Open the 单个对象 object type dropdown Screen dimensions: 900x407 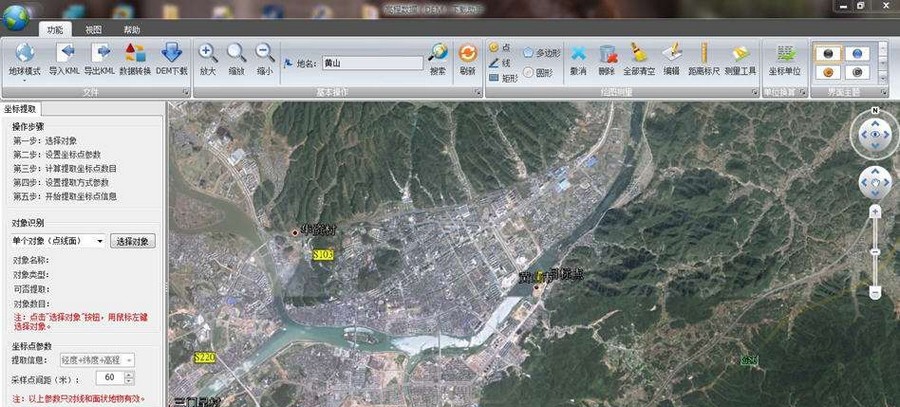tap(101, 241)
